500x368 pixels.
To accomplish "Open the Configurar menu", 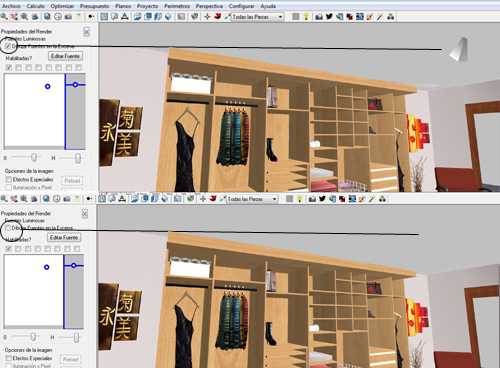I will tap(242, 6).
